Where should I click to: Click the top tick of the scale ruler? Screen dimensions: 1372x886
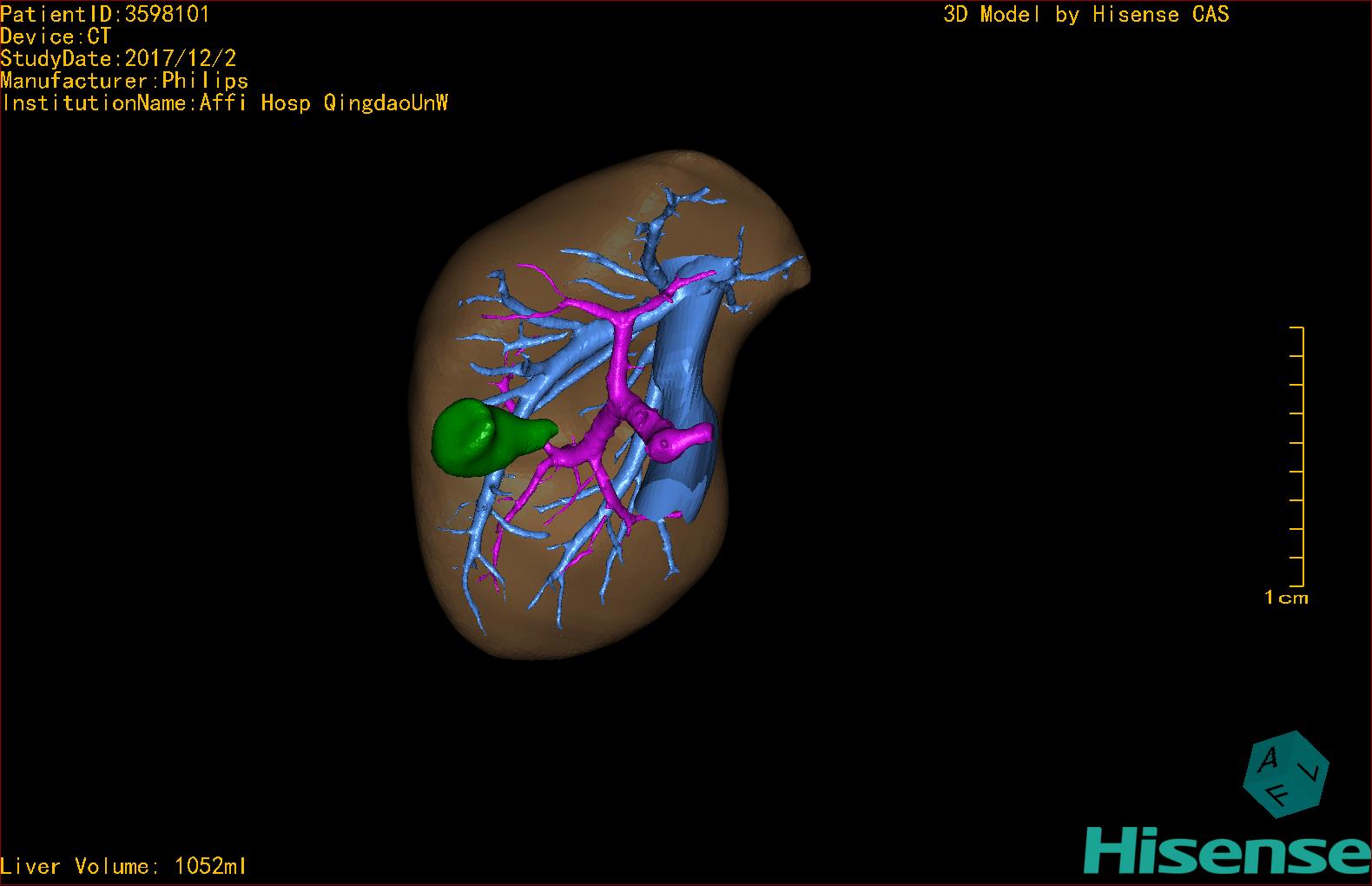(x=1296, y=328)
